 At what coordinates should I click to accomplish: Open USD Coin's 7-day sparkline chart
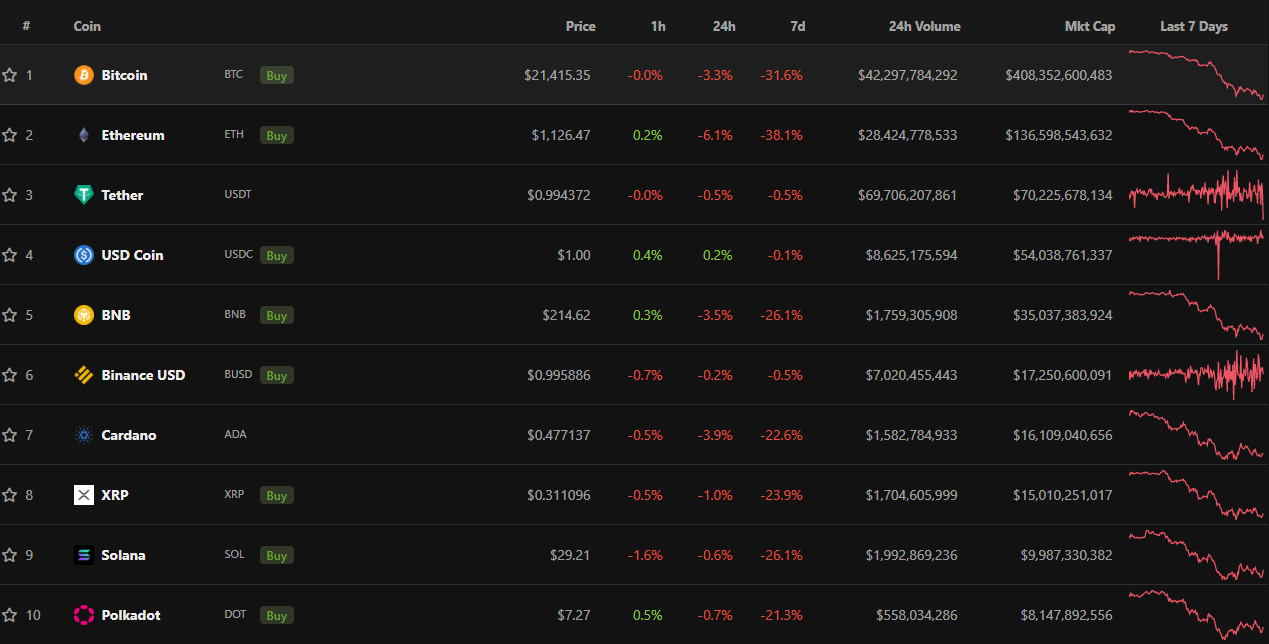click(1196, 255)
